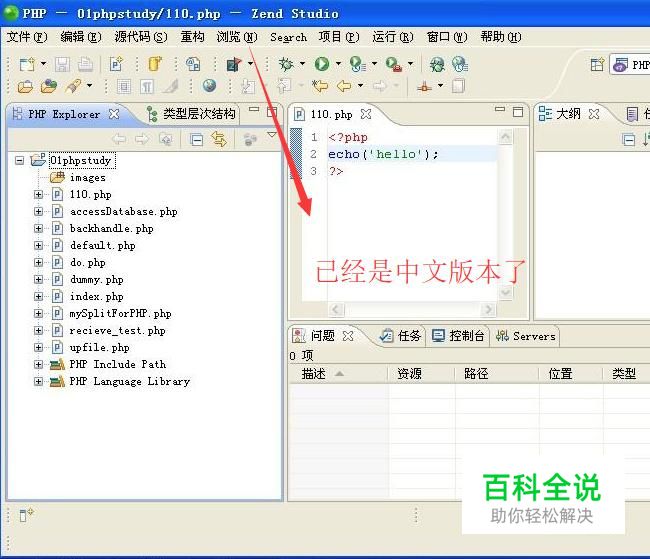Viewport: 650px width, 559px height.
Task: Click the Open folder toolbar icon
Action: tap(26, 86)
